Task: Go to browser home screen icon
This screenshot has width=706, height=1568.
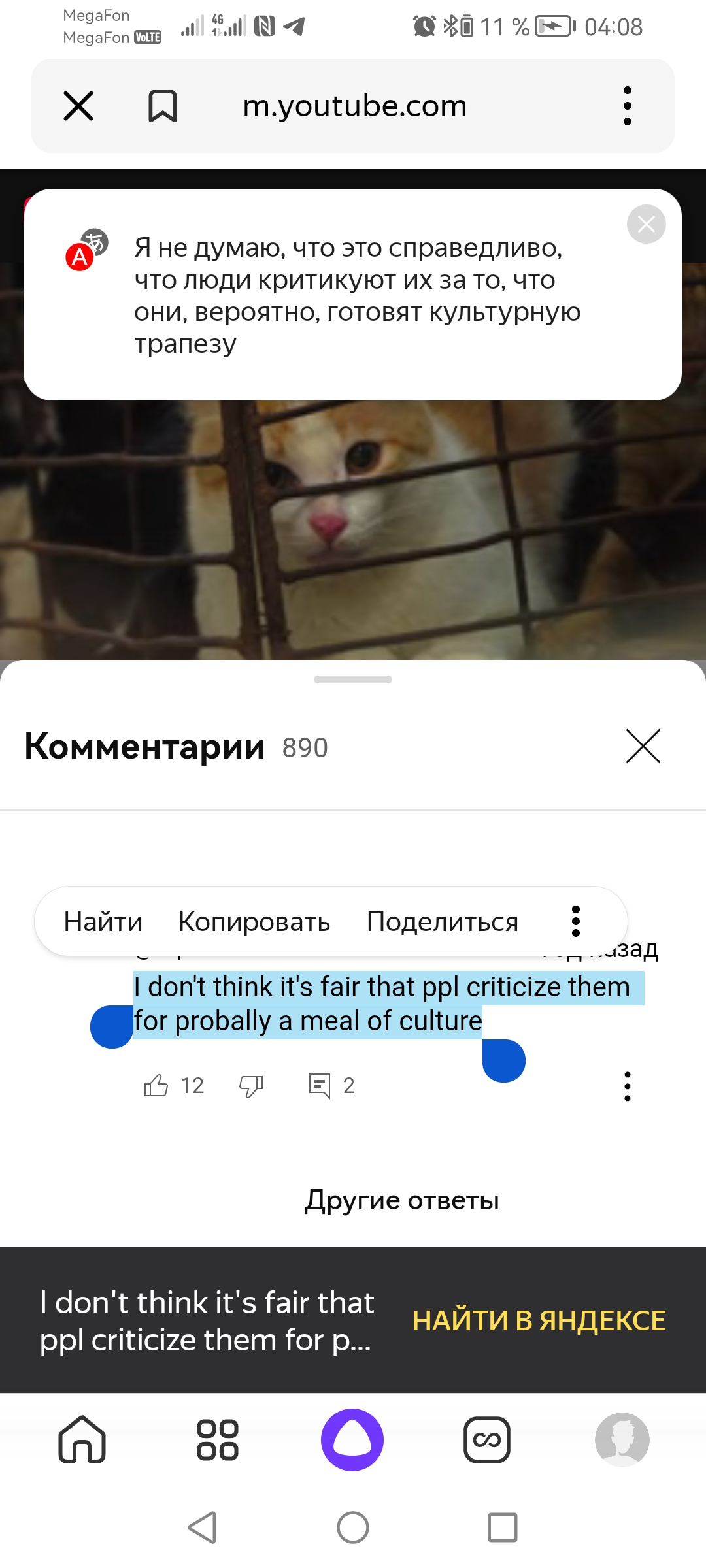Action: click(82, 1439)
